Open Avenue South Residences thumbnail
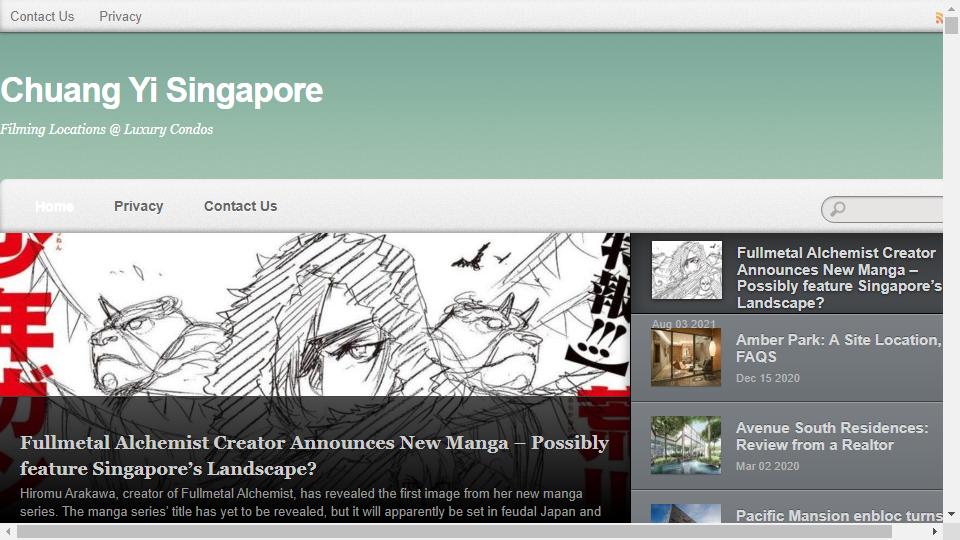Viewport: 960px width, 540px height. [686, 445]
